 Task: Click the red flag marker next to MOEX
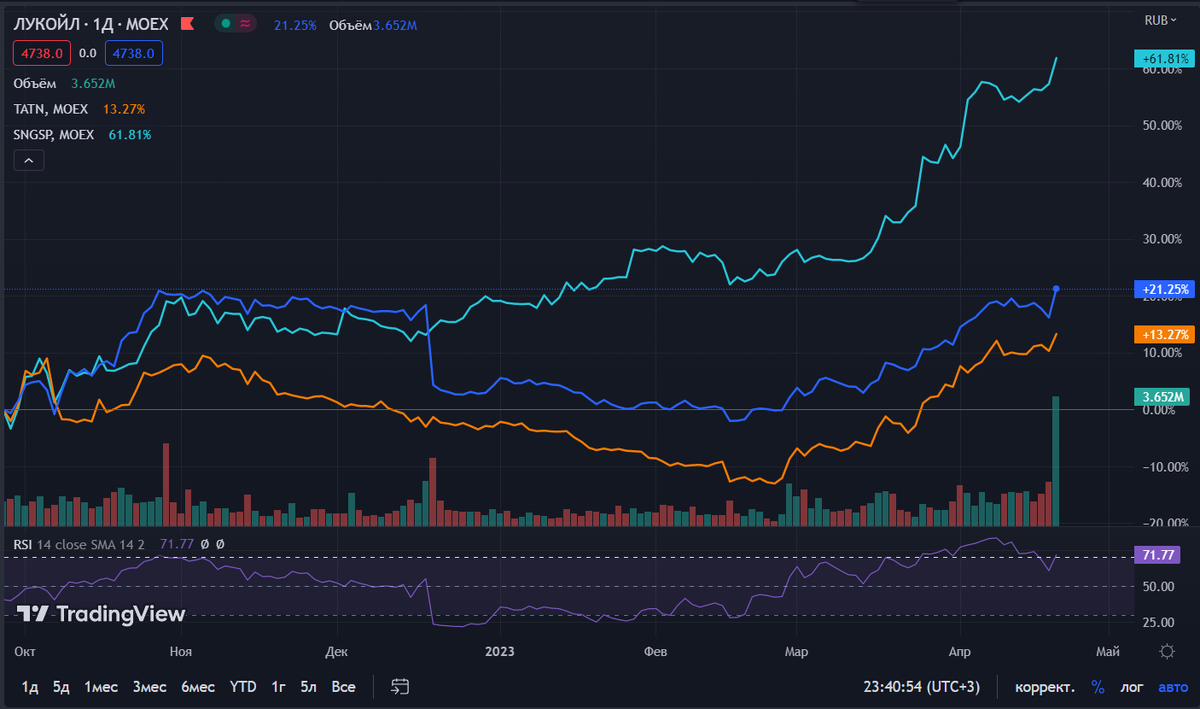point(187,23)
